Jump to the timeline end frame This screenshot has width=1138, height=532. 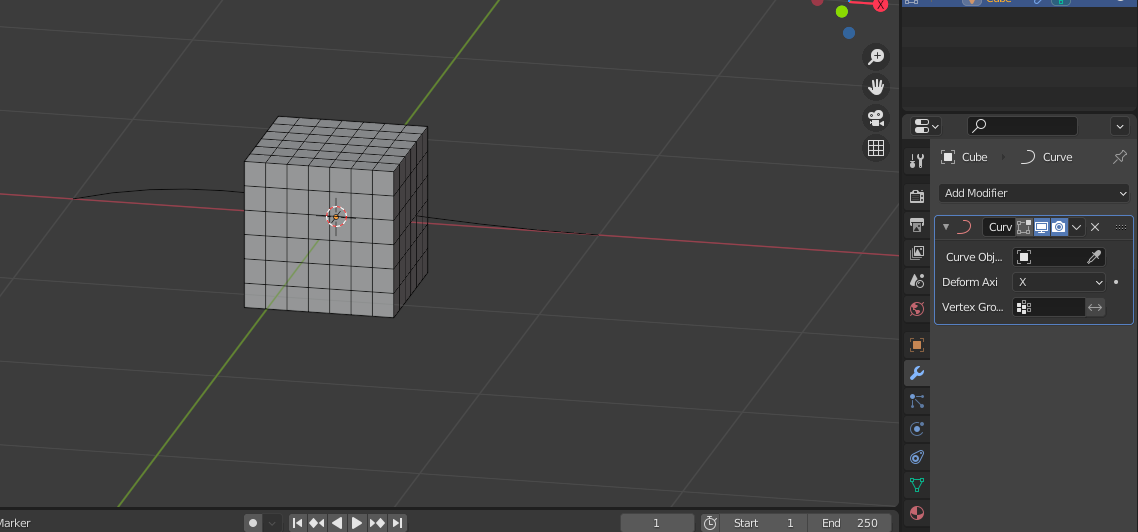click(396, 523)
